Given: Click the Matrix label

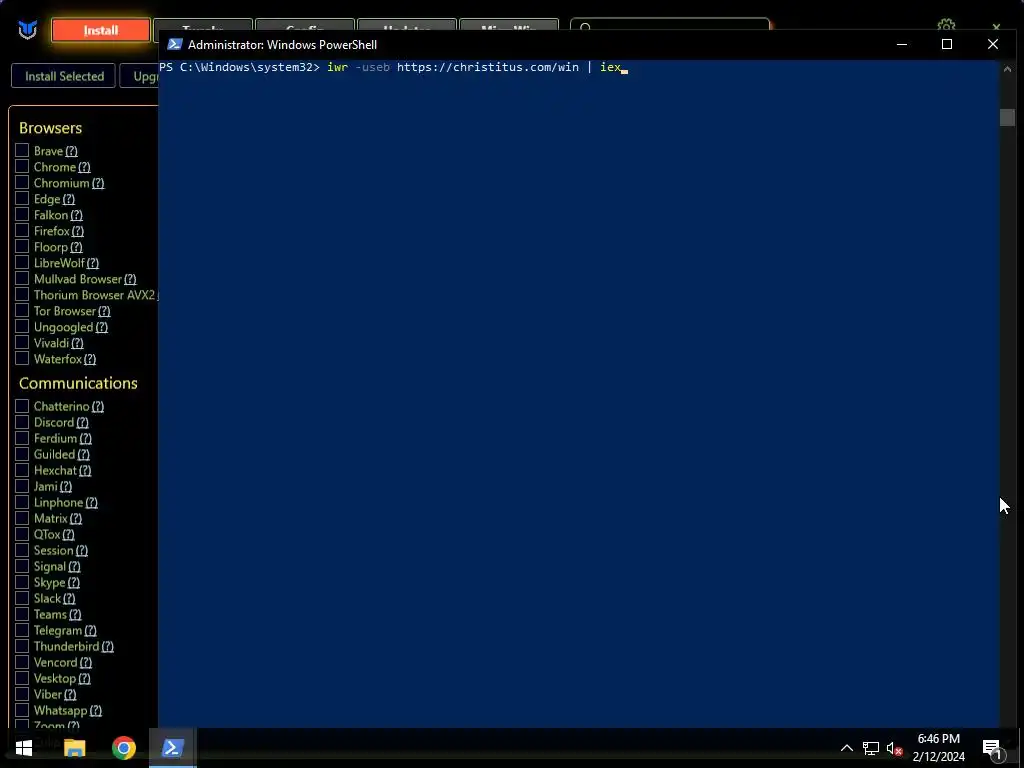Looking at the screenshot, I should click(x=51, y=518).
